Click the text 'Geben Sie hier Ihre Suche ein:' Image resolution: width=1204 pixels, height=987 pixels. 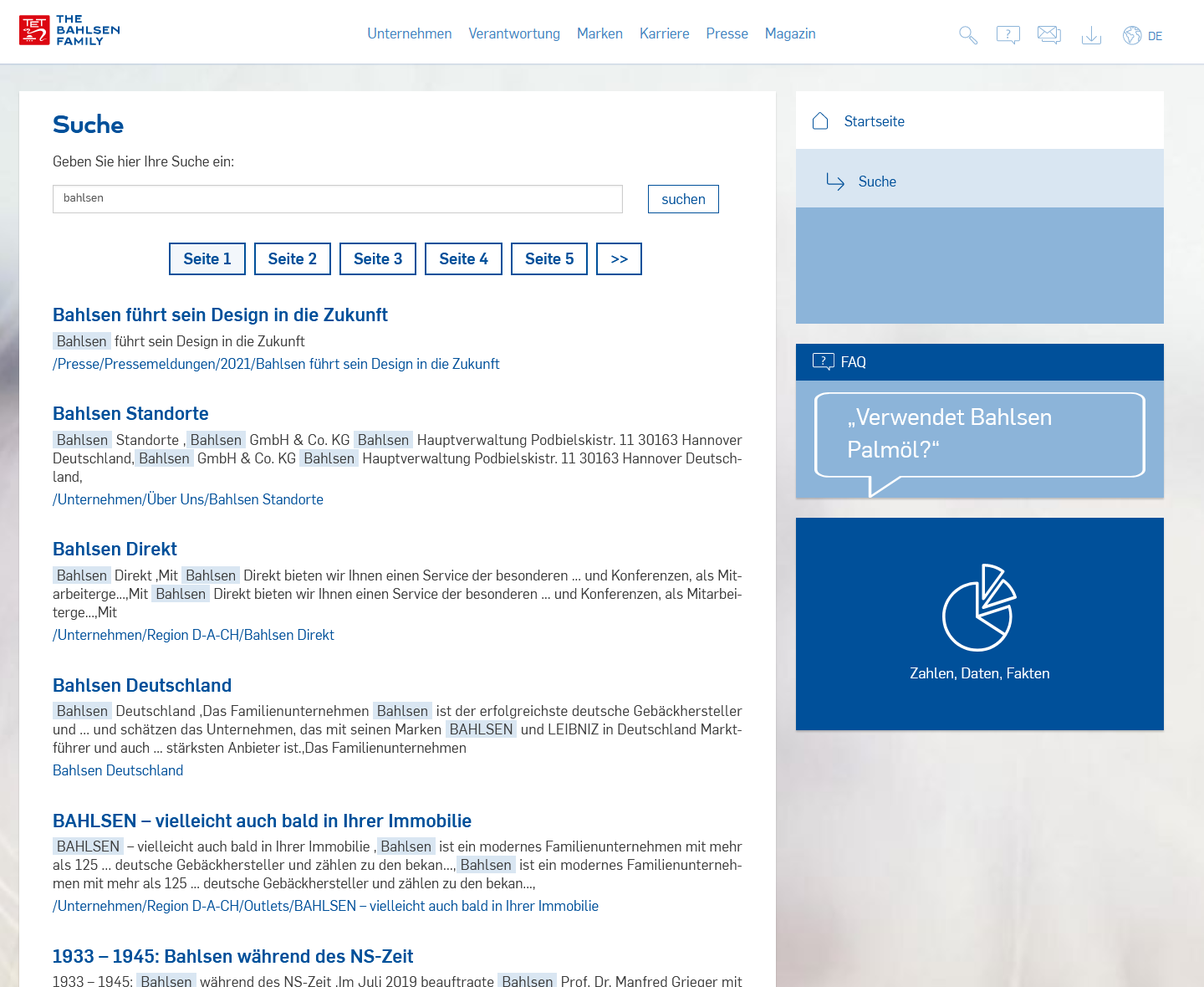coord(143,161)
